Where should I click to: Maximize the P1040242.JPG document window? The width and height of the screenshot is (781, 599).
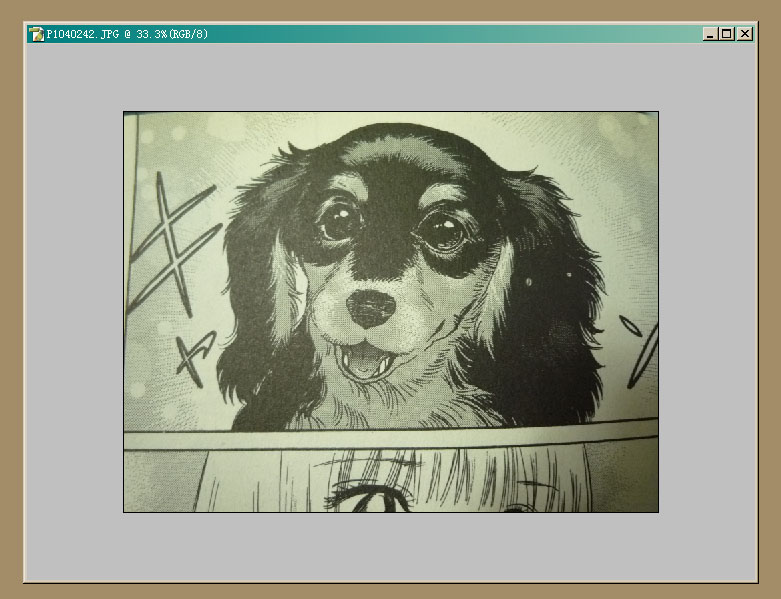pos(727,34)
